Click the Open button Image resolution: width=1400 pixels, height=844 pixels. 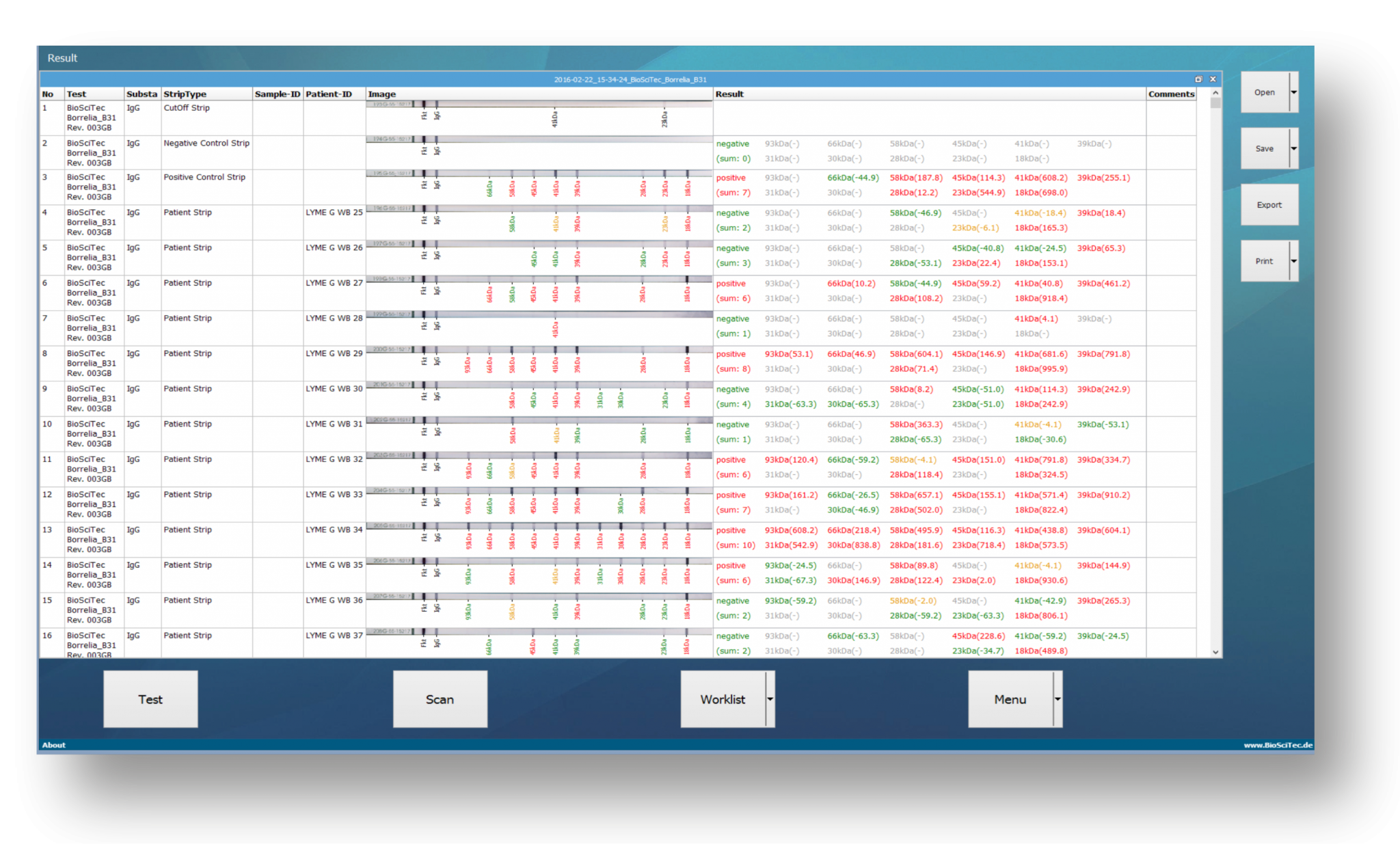[x=1264, y=92]
